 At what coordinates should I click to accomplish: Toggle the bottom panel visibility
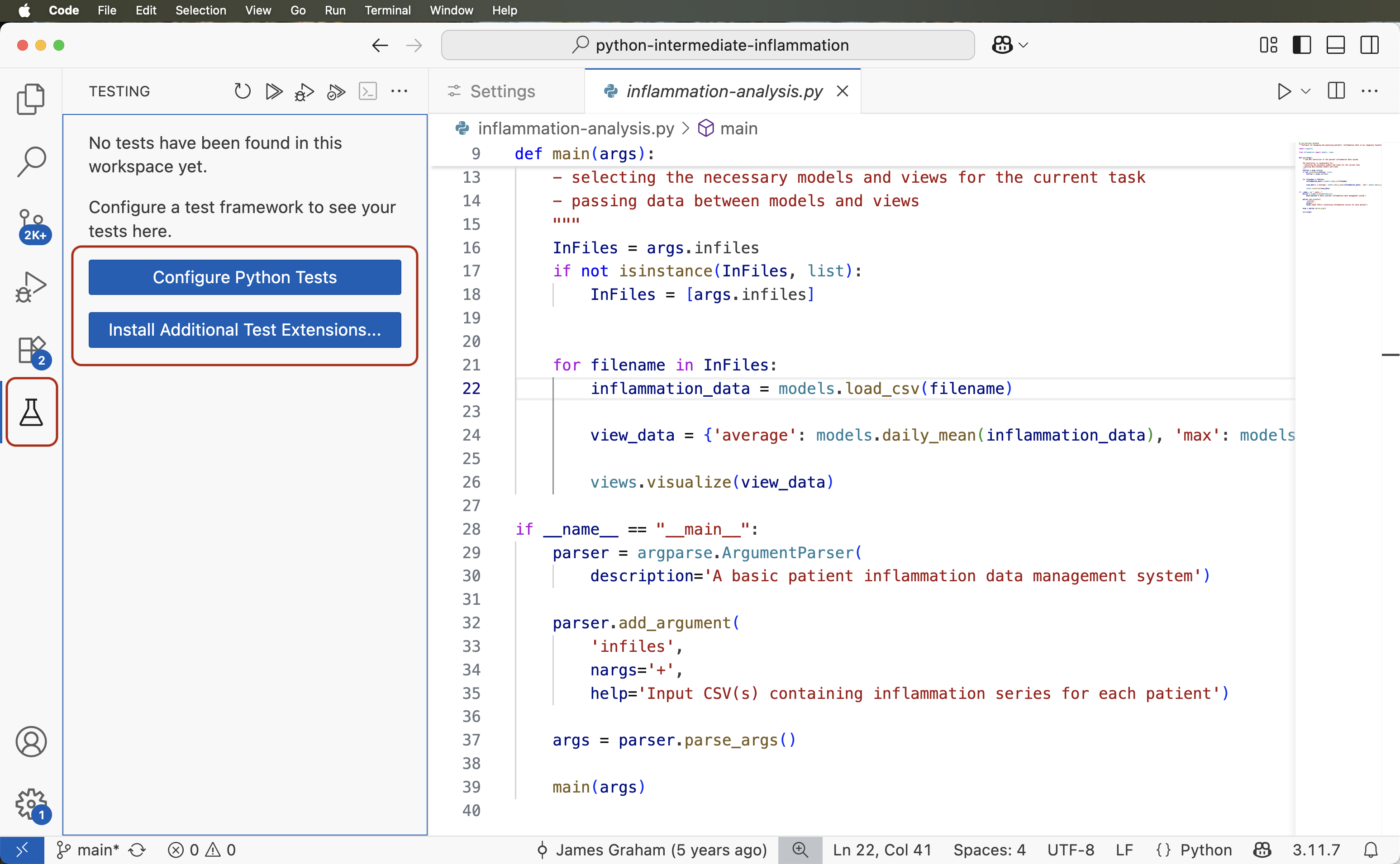(1335, 45)
